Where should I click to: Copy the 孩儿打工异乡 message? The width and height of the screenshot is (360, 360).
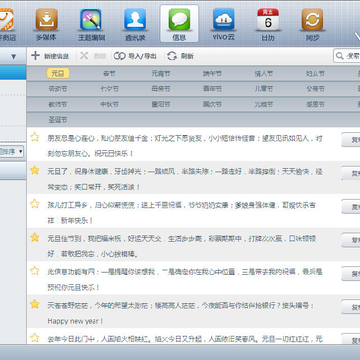tap(351, 207)
